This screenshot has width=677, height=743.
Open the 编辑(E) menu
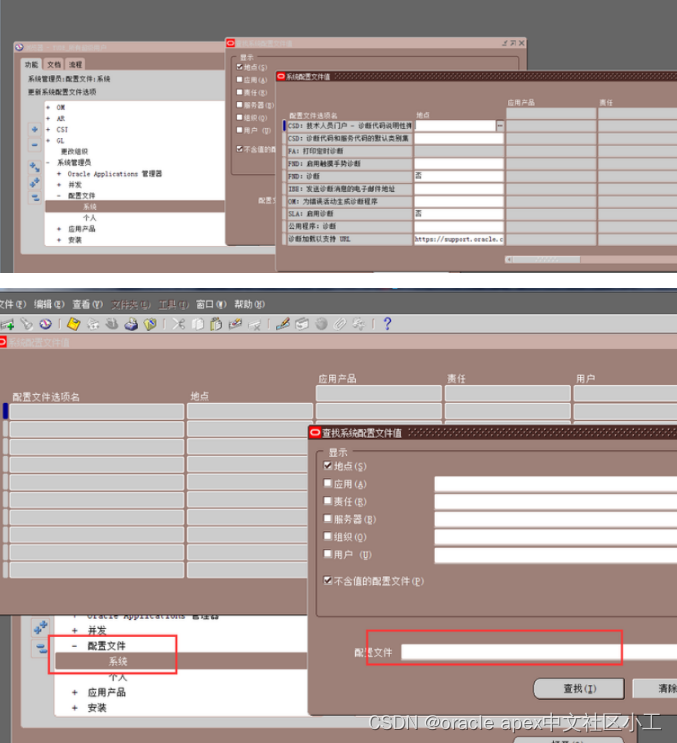pyautogui.click(x=49, y=304)
